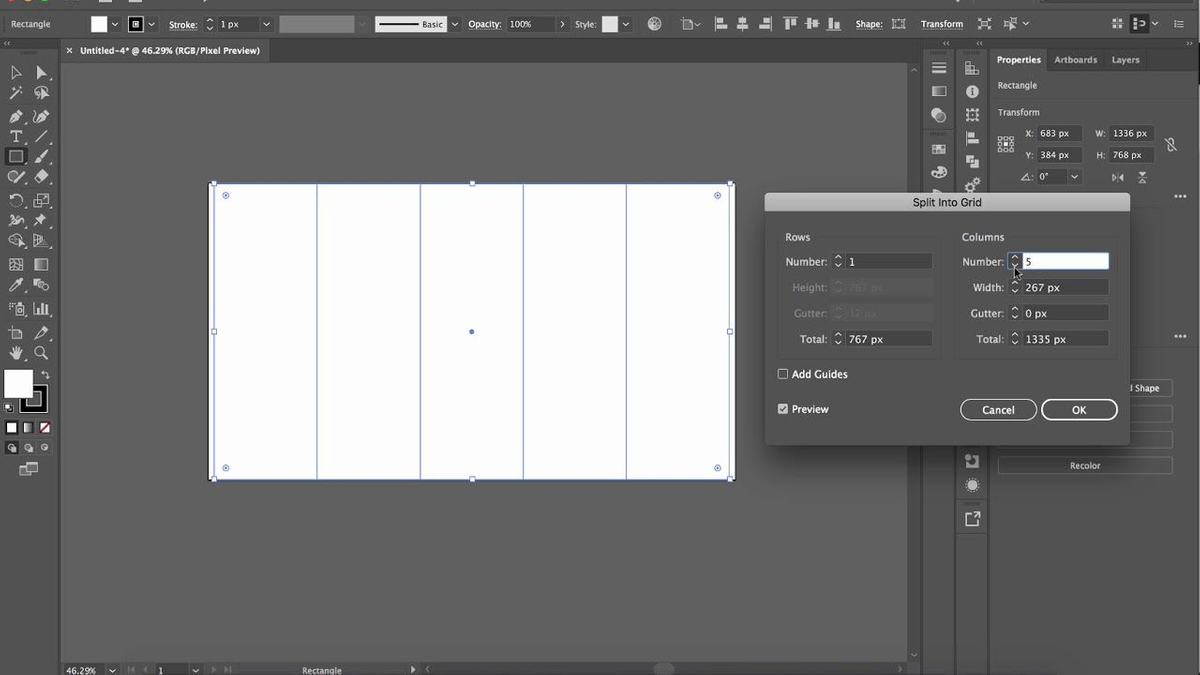The image size is (1200, 675).
Task: Click the constrain width and height link icon
Action: coord(1171,145)
